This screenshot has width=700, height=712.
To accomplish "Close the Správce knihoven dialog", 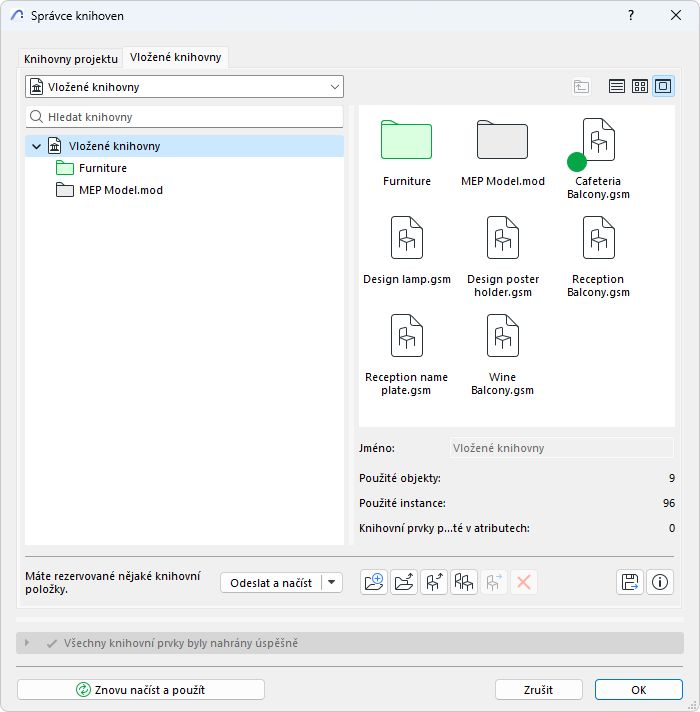I will pos(676,15).
